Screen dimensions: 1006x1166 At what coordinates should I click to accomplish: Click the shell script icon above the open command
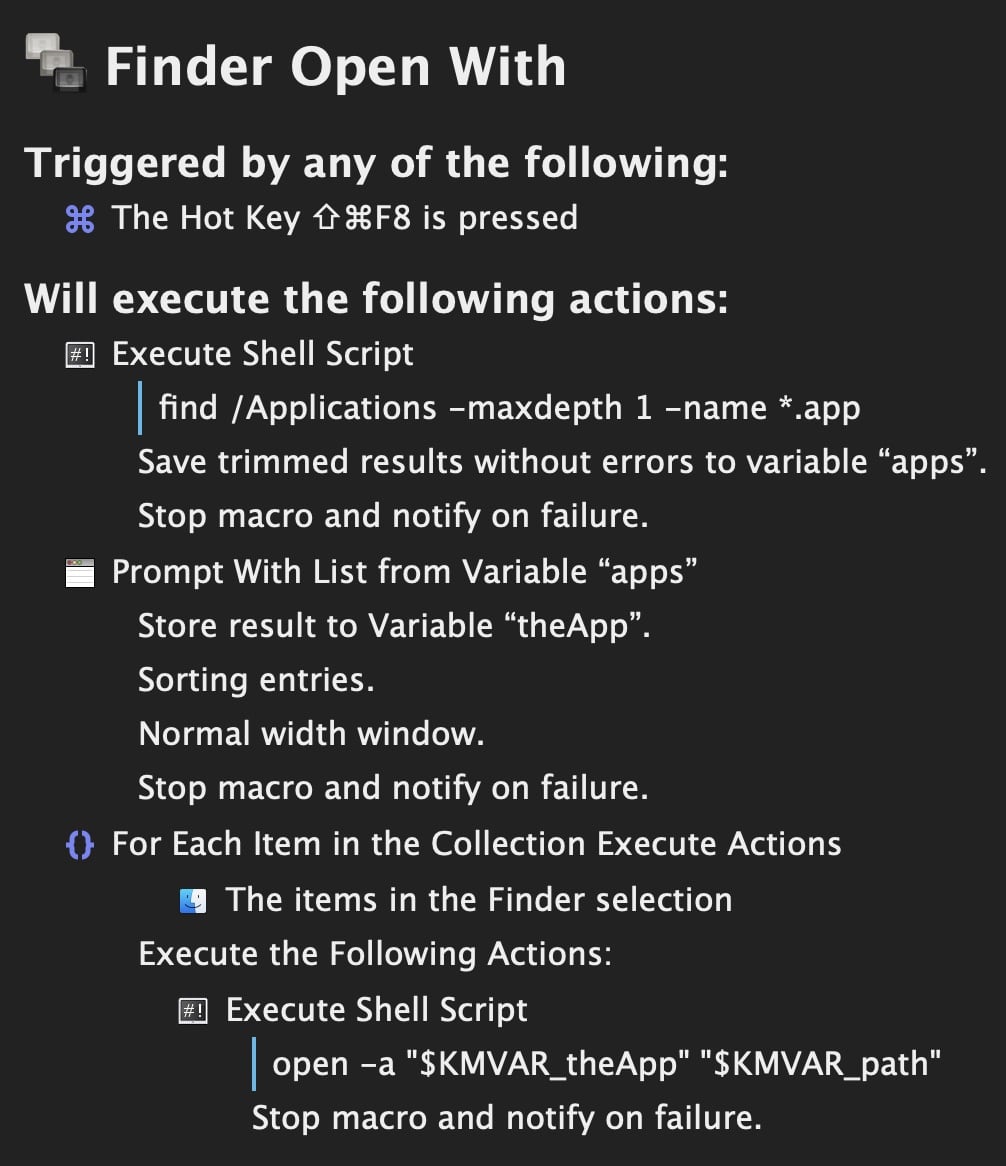coord(193,1010)
